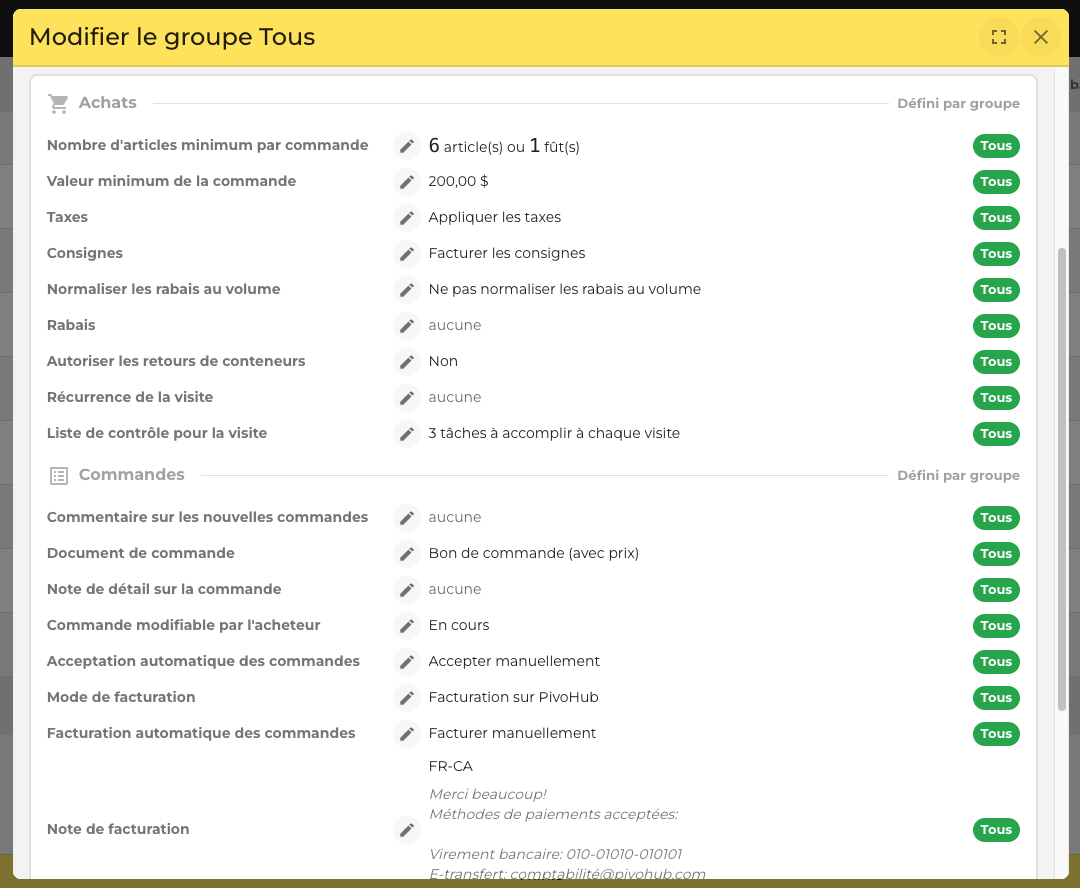Edit the Consignes setting
Viewport: 1080px width, 888px height.
(x=406, y=254)
